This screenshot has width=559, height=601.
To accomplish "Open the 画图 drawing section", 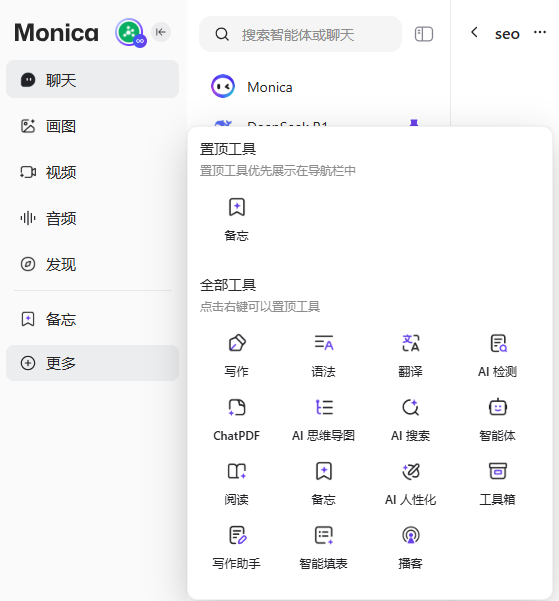I will pyautogui.click(x=92, y=126).
